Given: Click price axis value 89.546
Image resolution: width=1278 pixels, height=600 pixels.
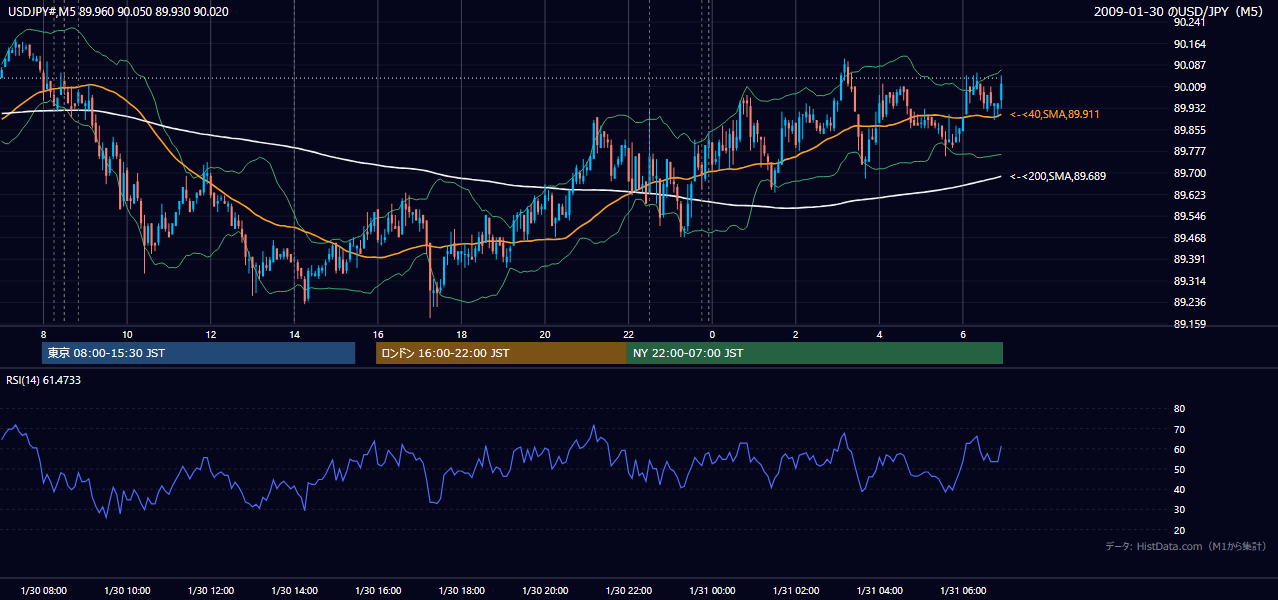Looking at the screenshot, I should [1189, 216].
